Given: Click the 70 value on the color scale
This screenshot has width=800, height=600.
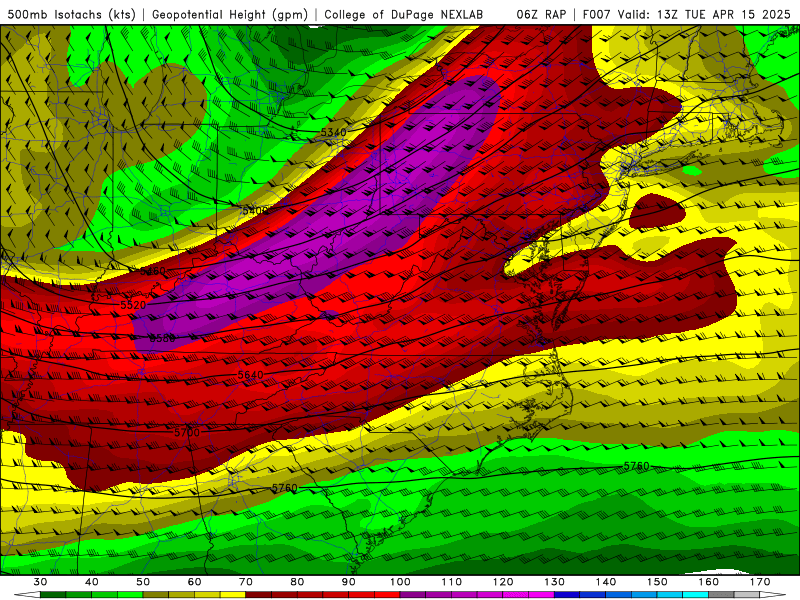Looking at the screenshot, I should coord(246,582).
